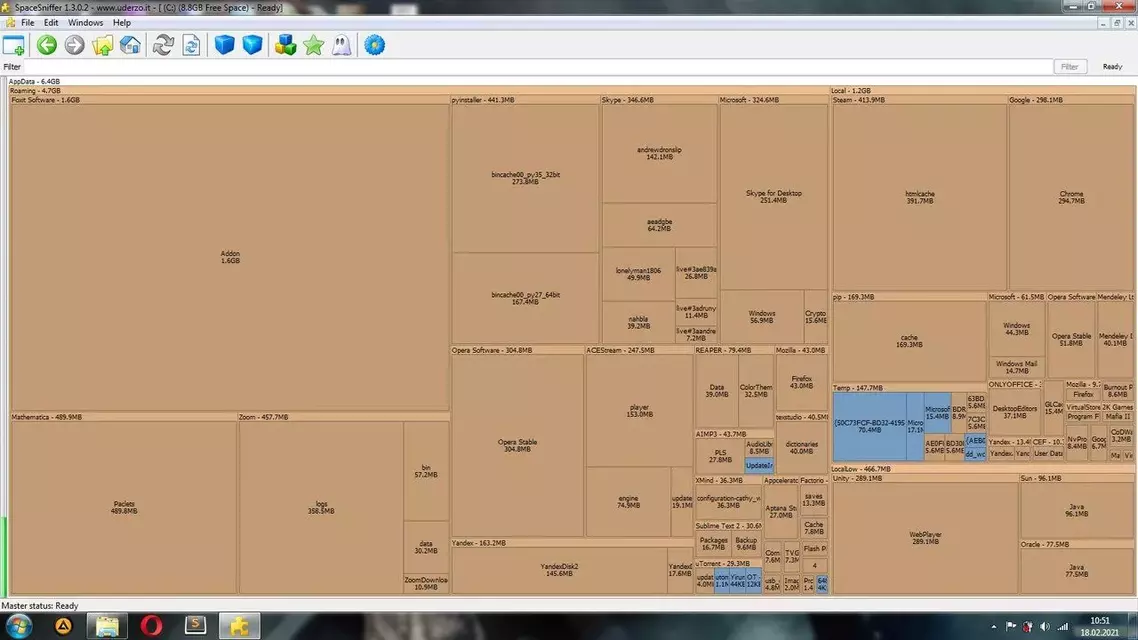Open the Edit menu

pyautogui.click(x=51, y=22)
